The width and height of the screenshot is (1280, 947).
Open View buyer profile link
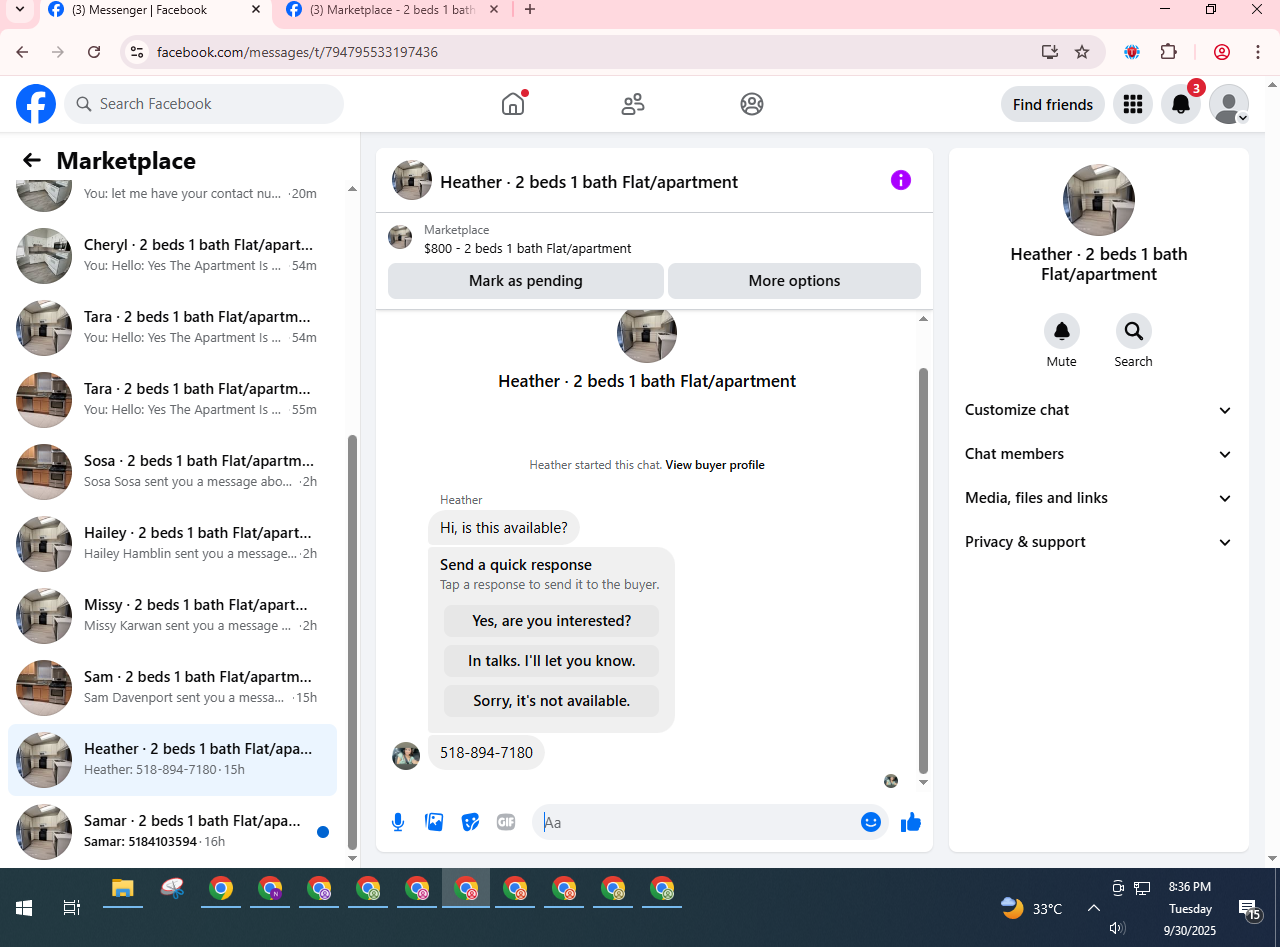click(715, 465)
